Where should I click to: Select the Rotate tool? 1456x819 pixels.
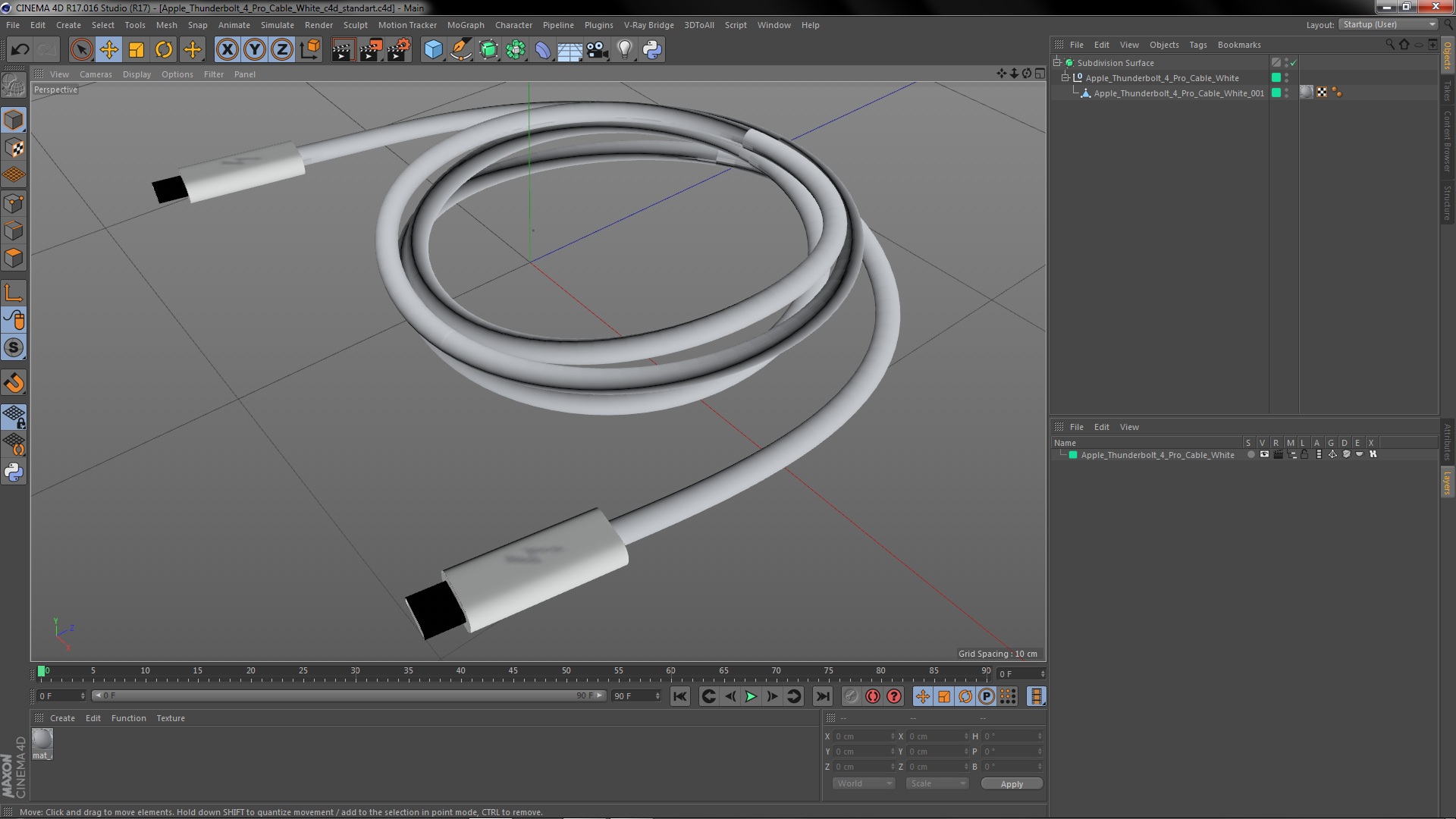coord(164,50)
